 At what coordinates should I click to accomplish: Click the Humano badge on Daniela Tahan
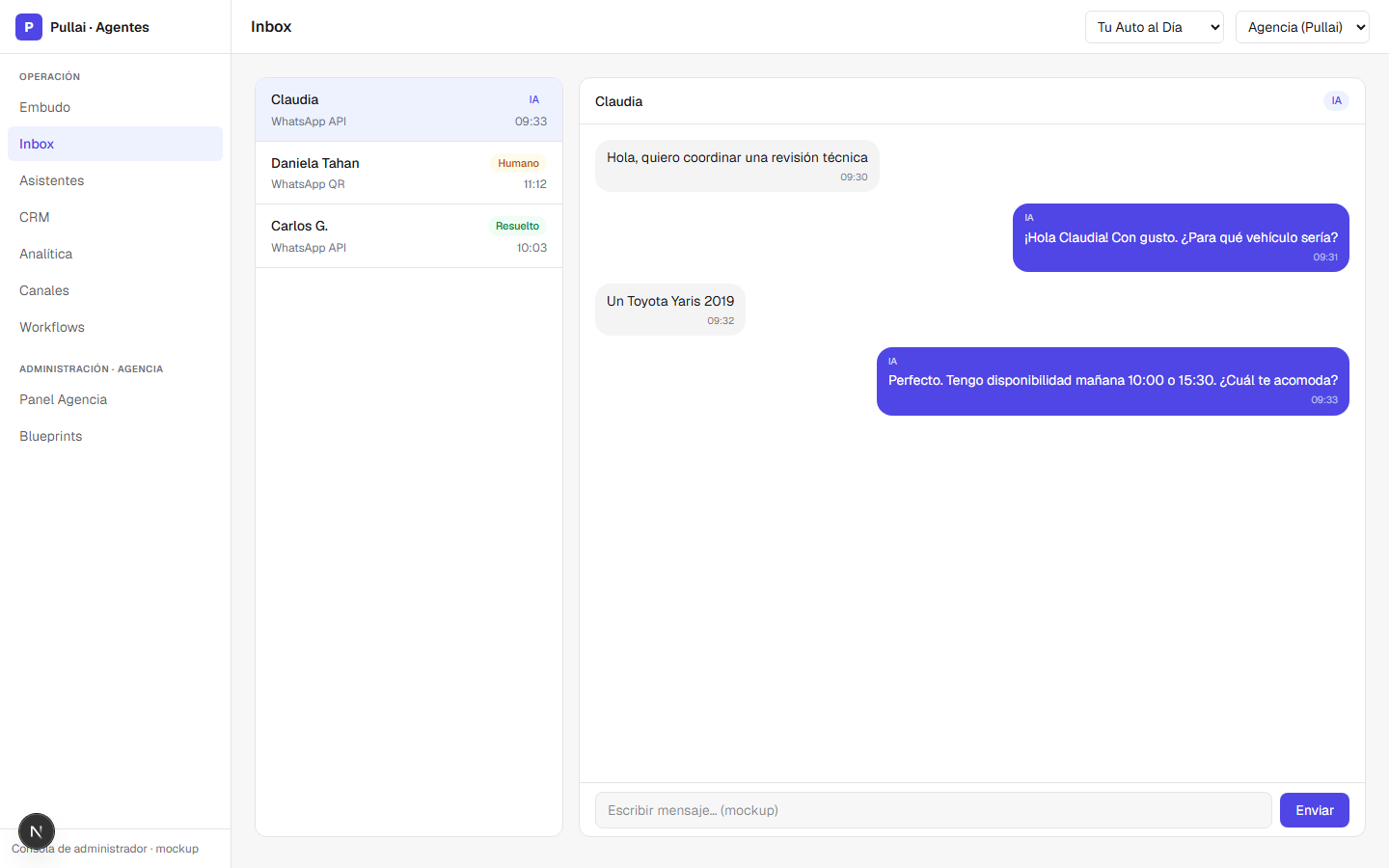tap(518, 163)
